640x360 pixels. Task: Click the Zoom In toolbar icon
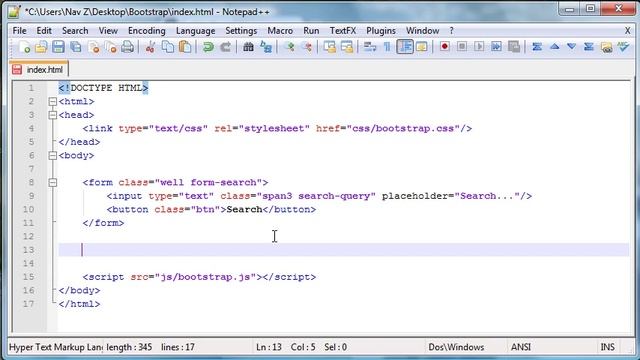coord(289,47)
